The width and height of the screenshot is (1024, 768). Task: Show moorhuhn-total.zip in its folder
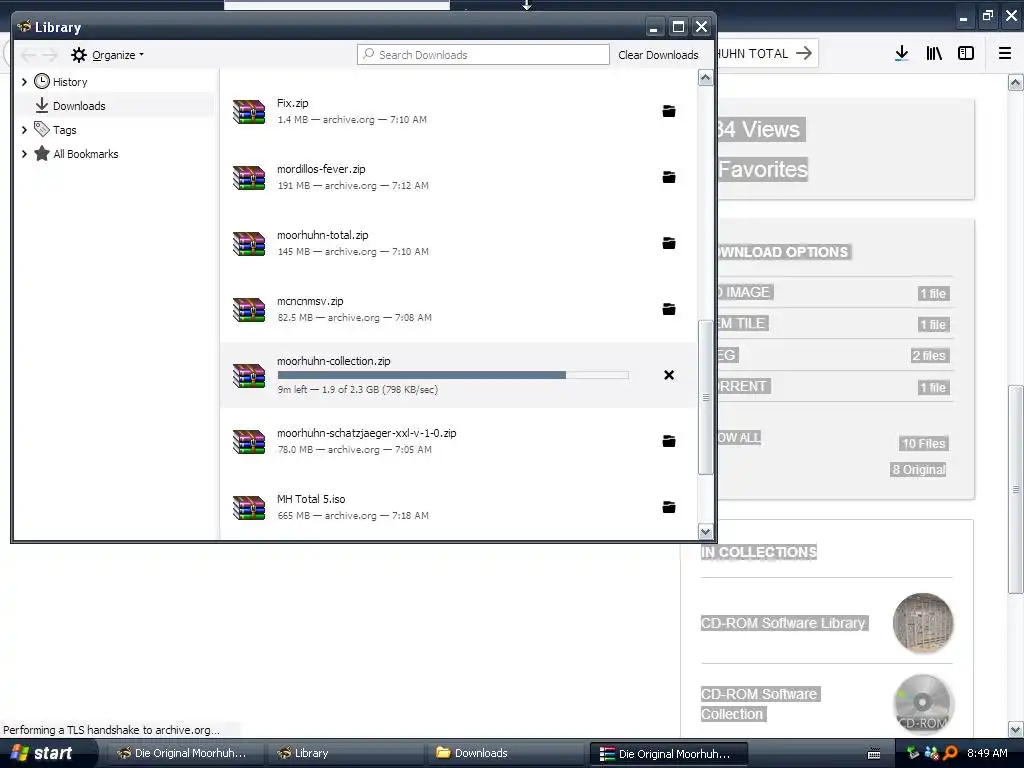point(669,243)
